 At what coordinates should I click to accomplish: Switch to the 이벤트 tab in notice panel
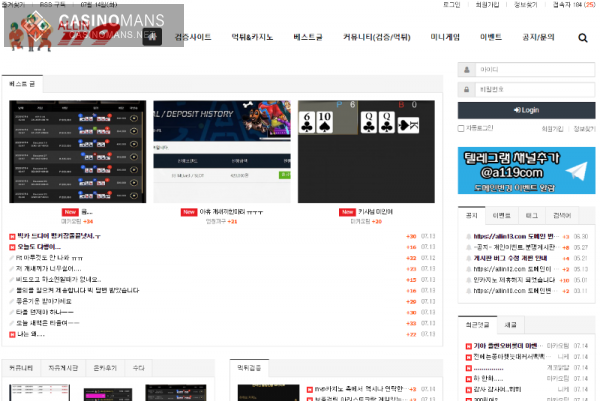click(501, 215)
